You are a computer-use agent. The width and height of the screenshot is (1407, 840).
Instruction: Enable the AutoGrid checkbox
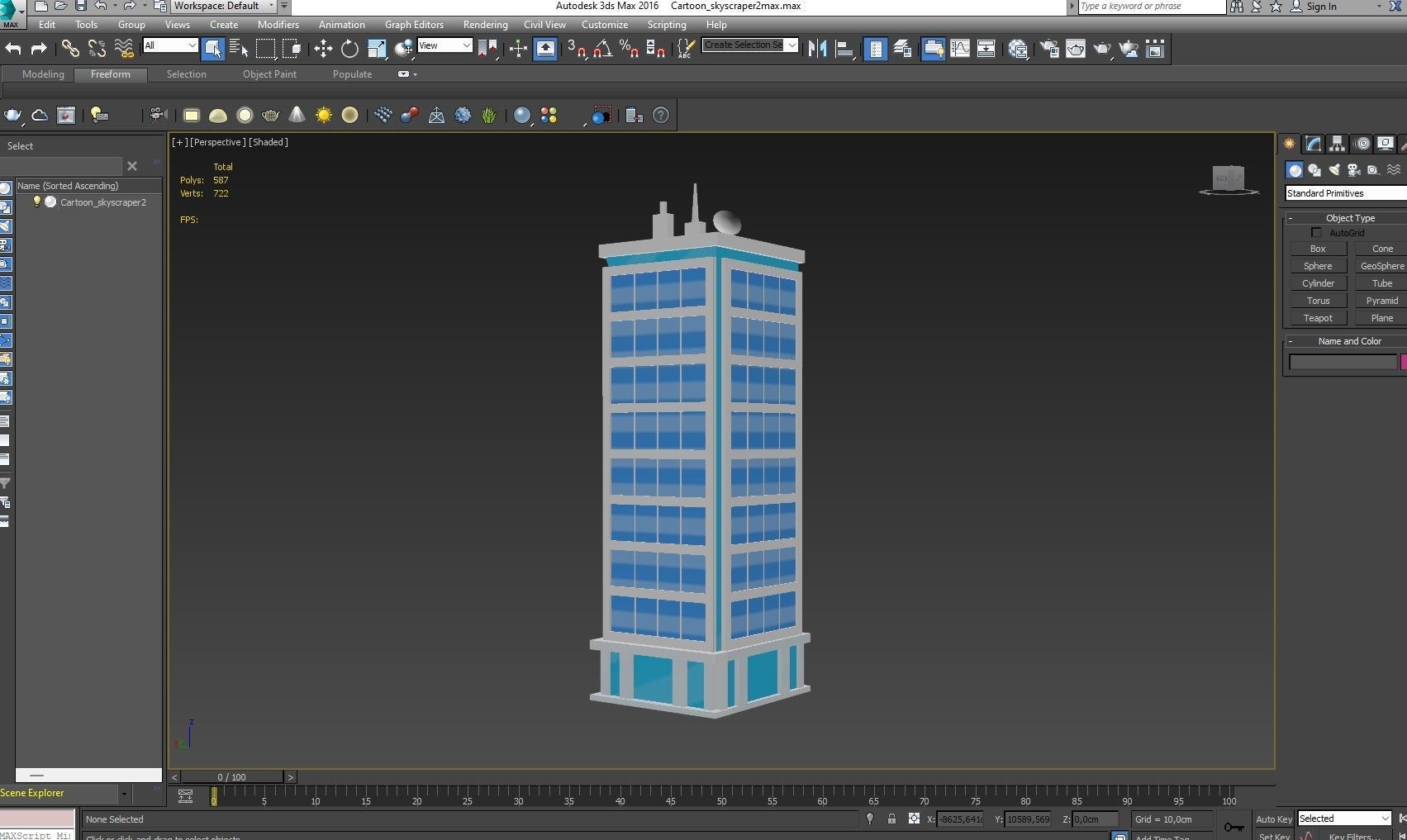tap(1316, 233)
